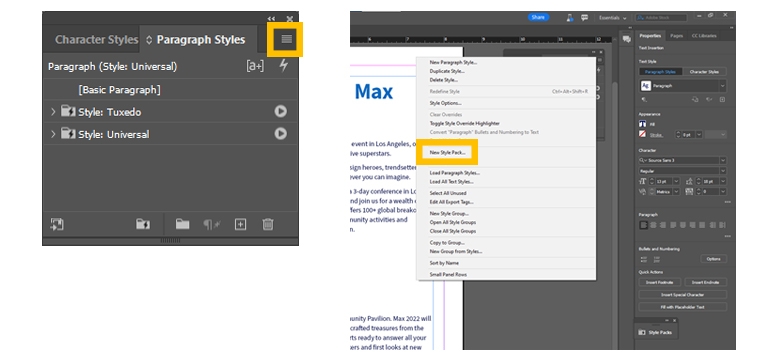Toggle Paragraph Styles in Text Style section

(660, 72)
